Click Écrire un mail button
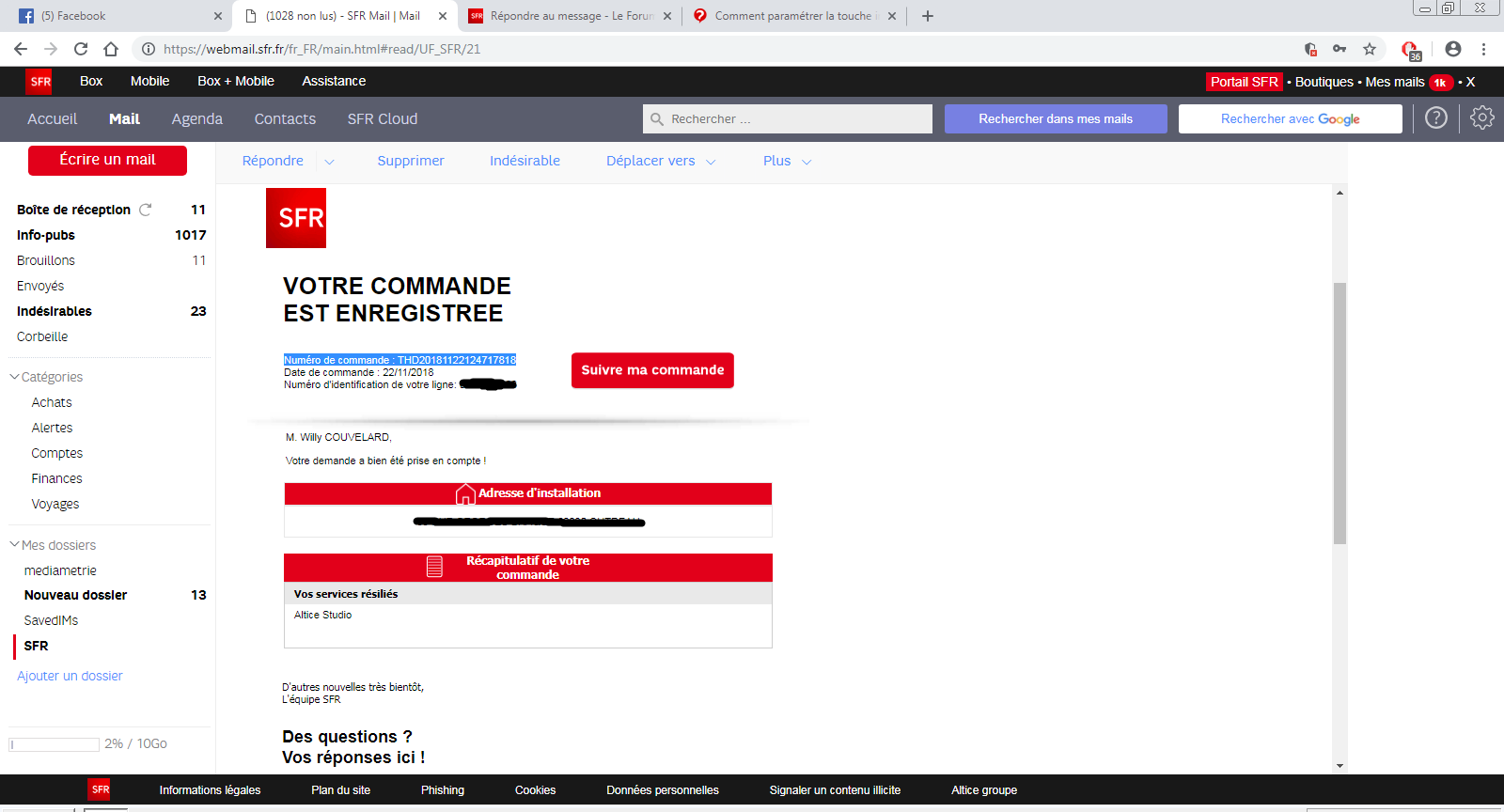Screen dimensions: 1504x812 click(x=107, y=160)
